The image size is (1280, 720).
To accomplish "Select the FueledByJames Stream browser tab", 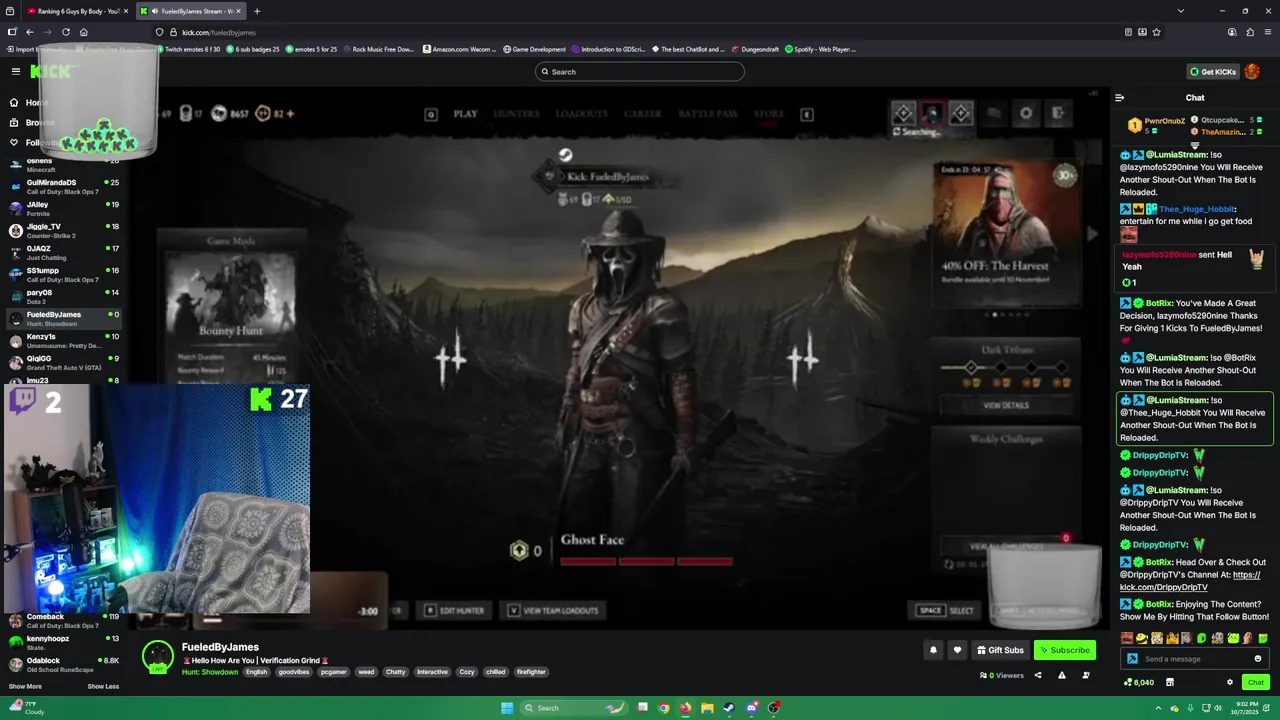I will pos(188,11).
